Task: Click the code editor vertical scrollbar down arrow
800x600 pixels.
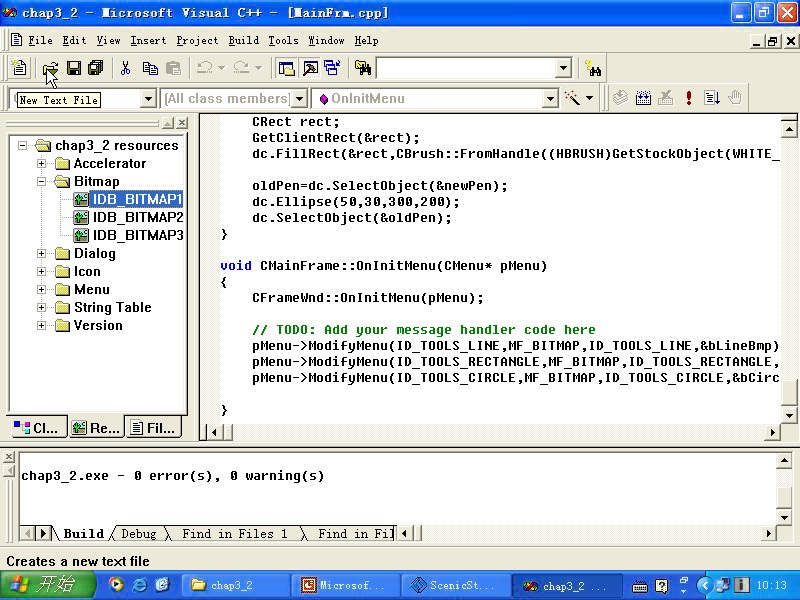Action: [x=789, y=415]
